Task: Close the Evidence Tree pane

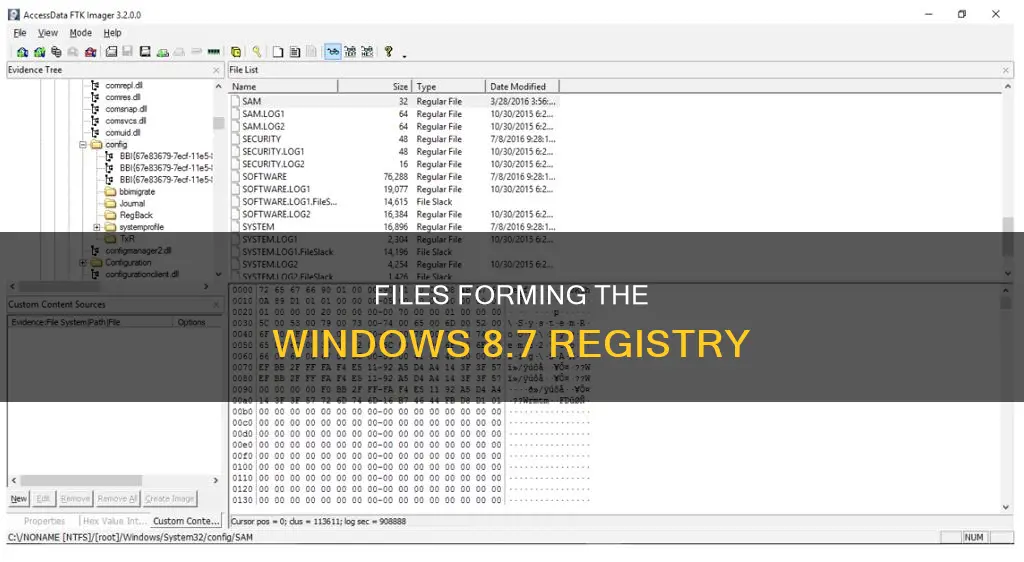Action: [x=216, y=70]
